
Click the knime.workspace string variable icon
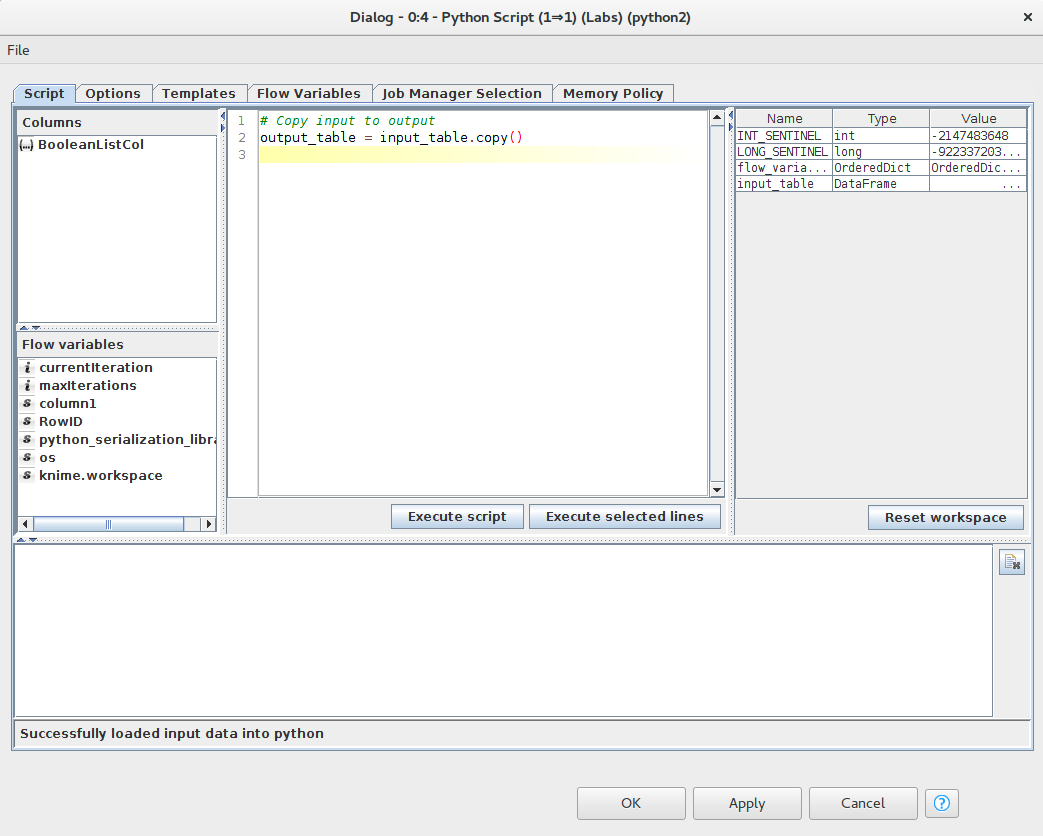coord(27,476)
